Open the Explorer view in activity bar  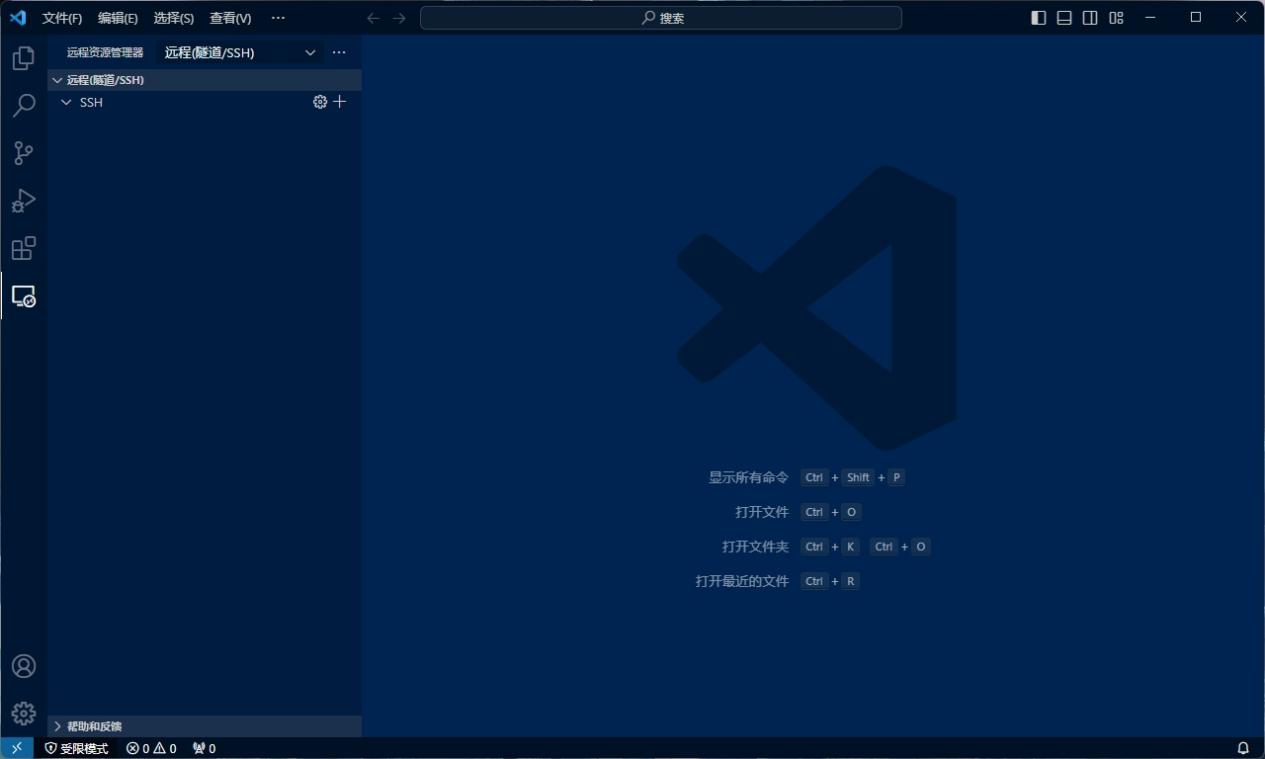pyautogui.click(x=23, y=59)
